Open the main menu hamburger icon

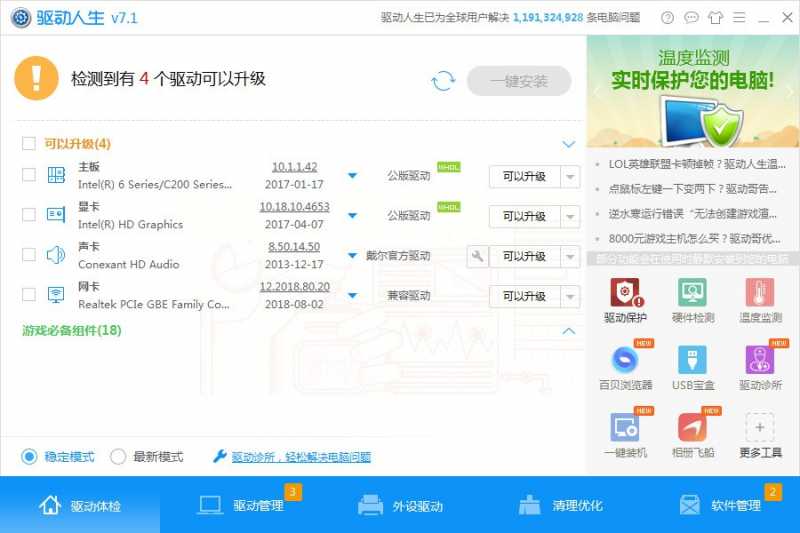739,18
